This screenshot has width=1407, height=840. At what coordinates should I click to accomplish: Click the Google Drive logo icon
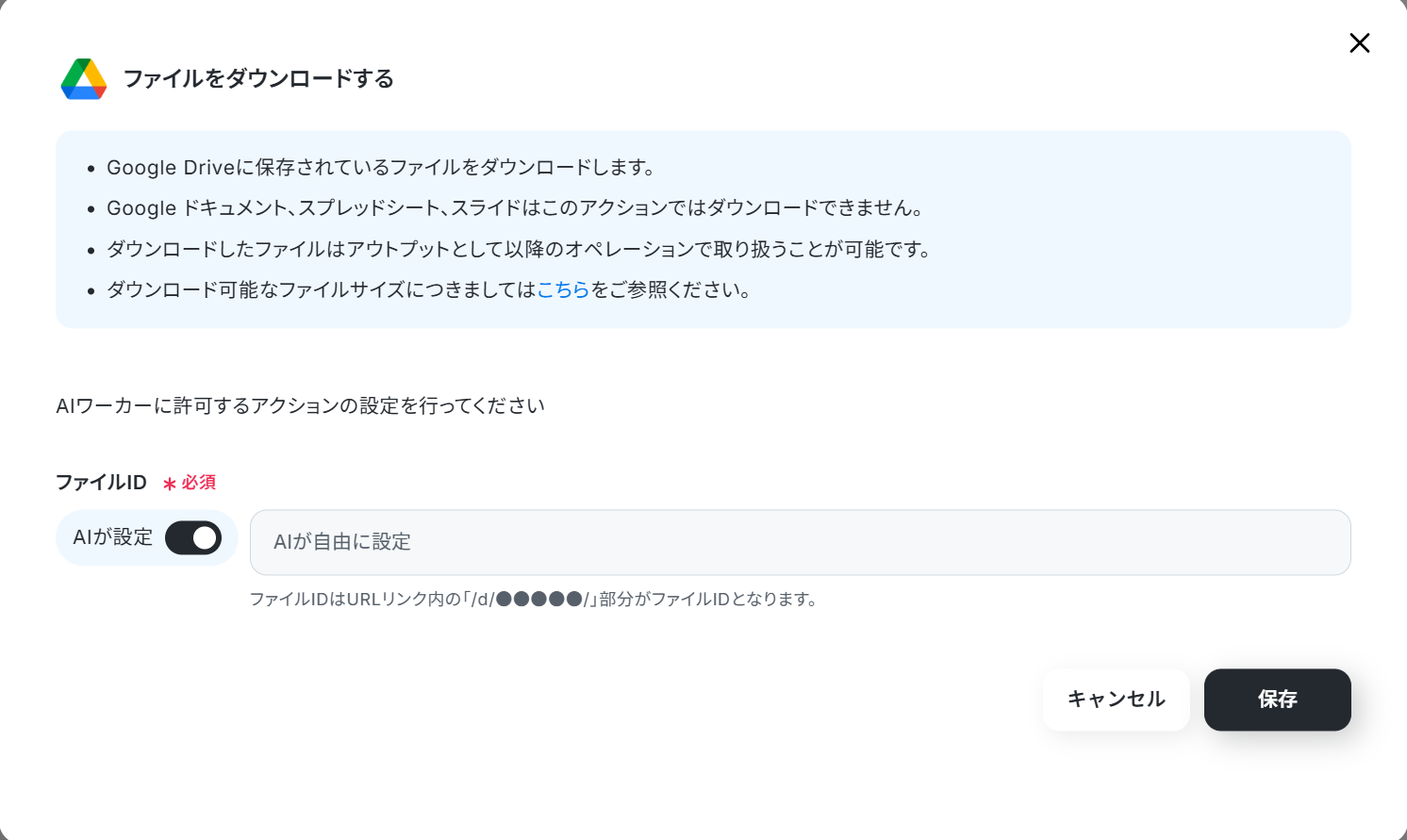[x=84, y=78]
